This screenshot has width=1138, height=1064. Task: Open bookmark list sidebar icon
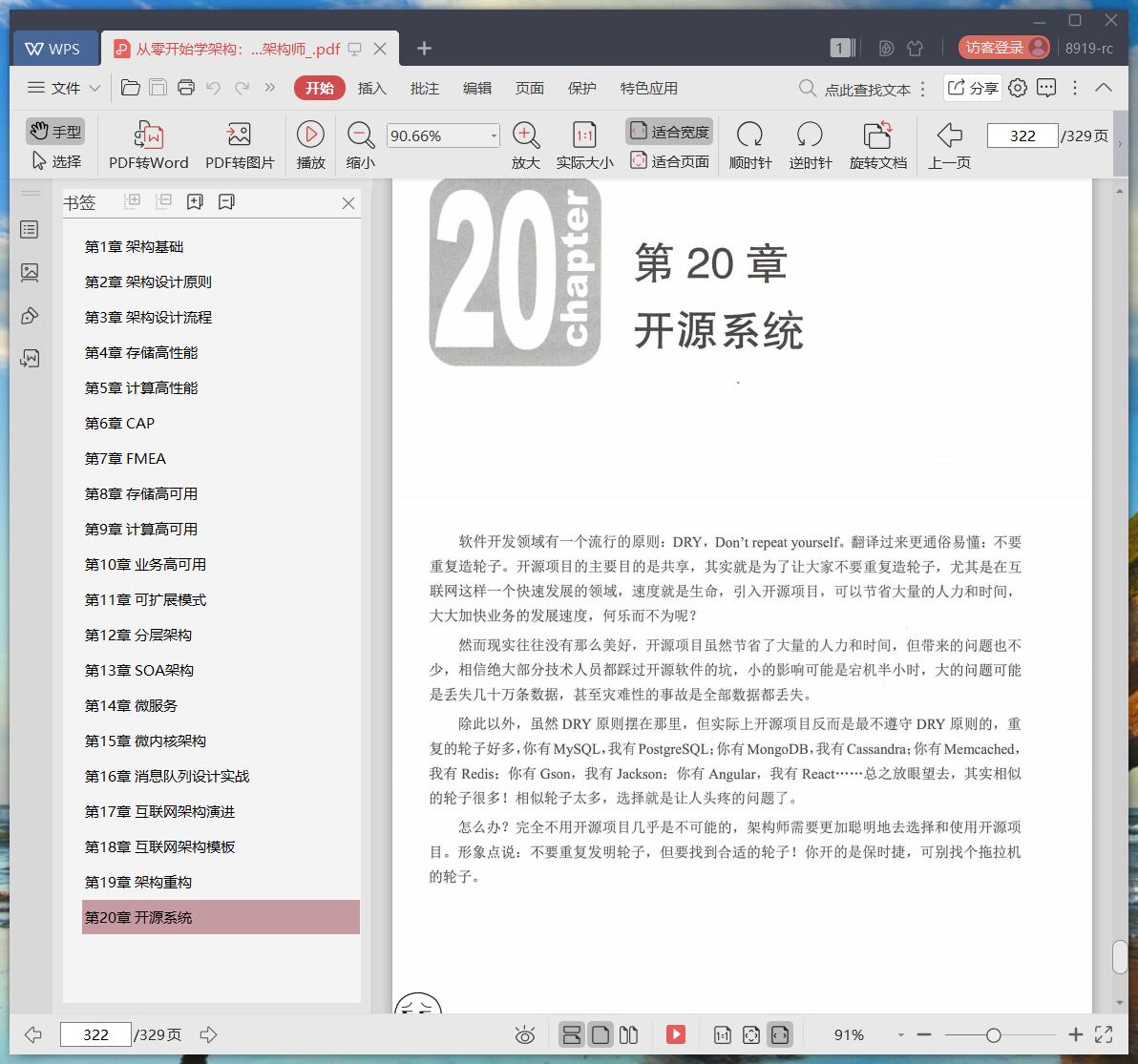(x=30, y=230)
